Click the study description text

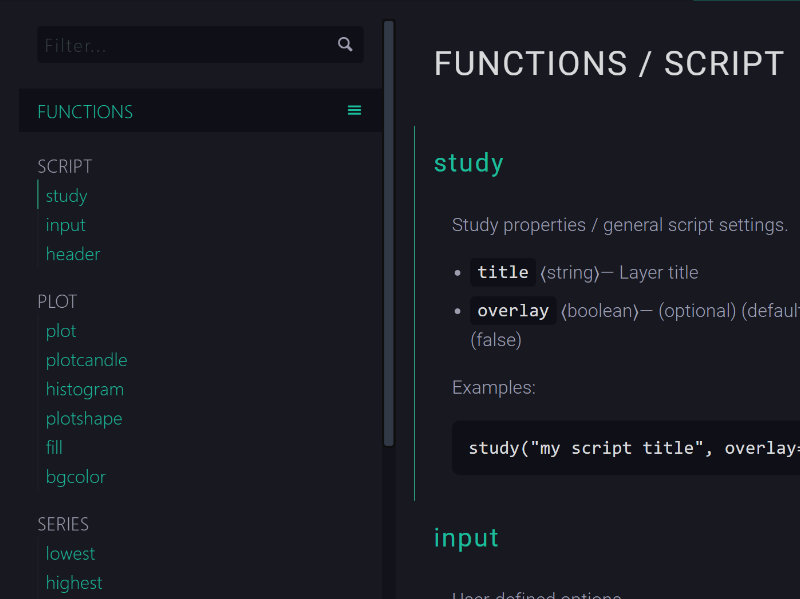point(620,225)
